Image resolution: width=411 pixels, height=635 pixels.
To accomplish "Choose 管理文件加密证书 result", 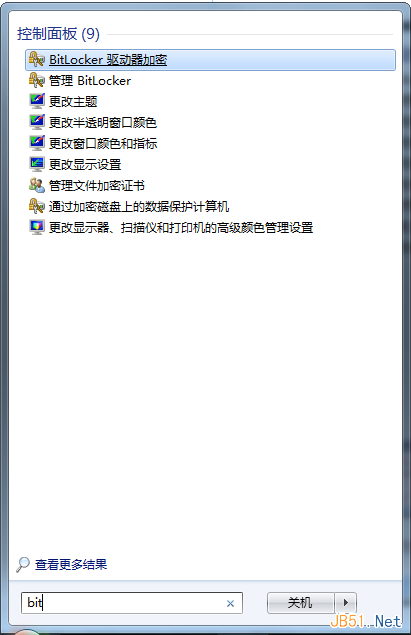I will pos(96,185).
